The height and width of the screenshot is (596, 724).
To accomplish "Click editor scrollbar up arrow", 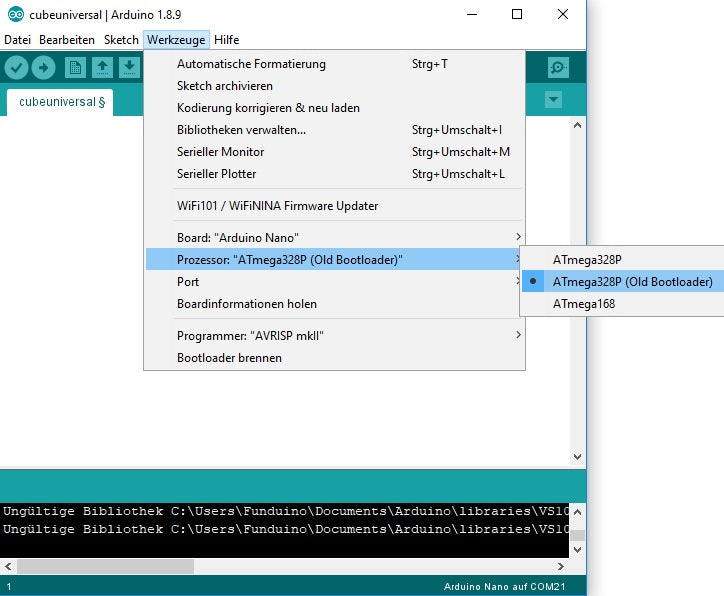I will 577,125.
